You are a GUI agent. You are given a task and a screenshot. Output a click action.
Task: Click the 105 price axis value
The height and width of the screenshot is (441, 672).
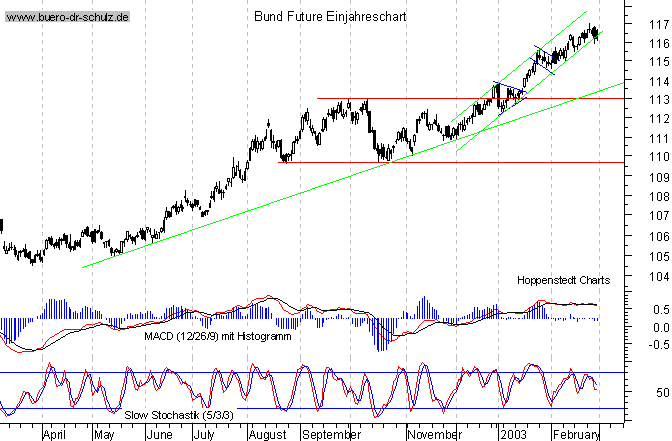click(x=659, y=256)
